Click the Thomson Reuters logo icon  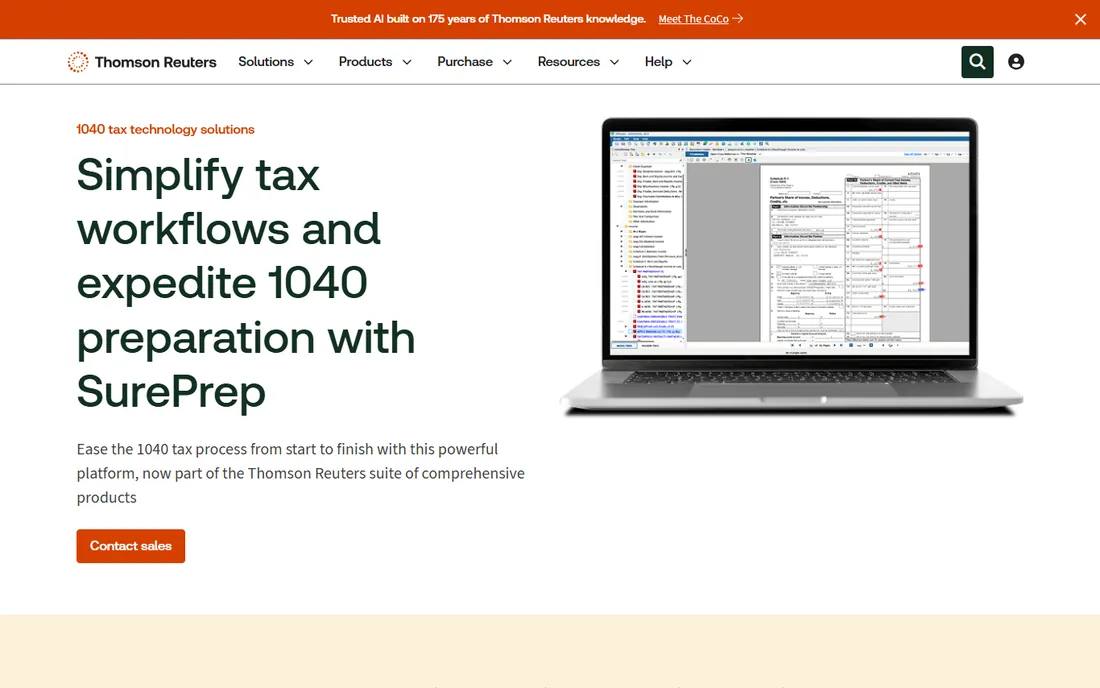[78, 62]
